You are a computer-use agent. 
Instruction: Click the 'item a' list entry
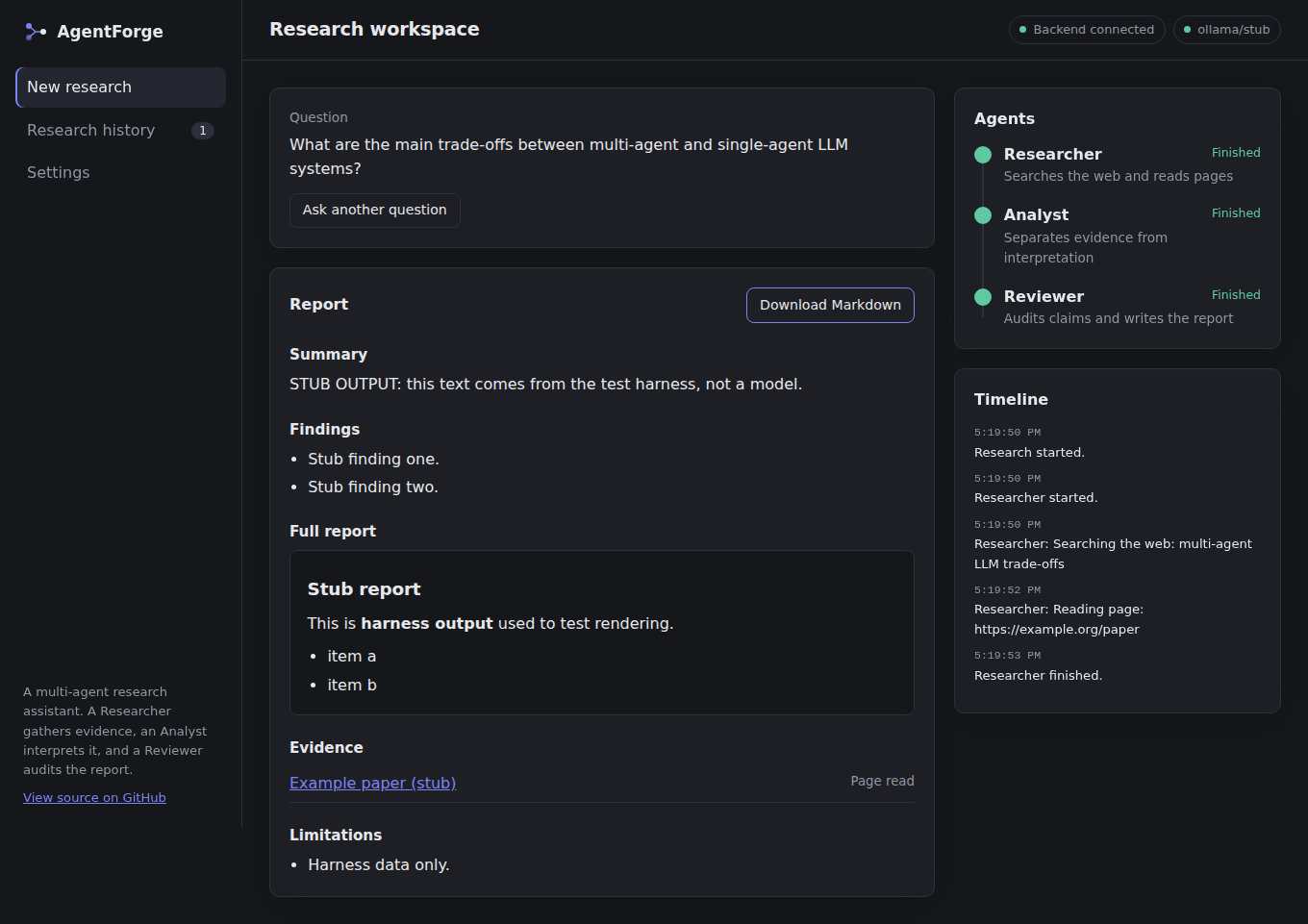pyautogui.click(x=351, y=656)
